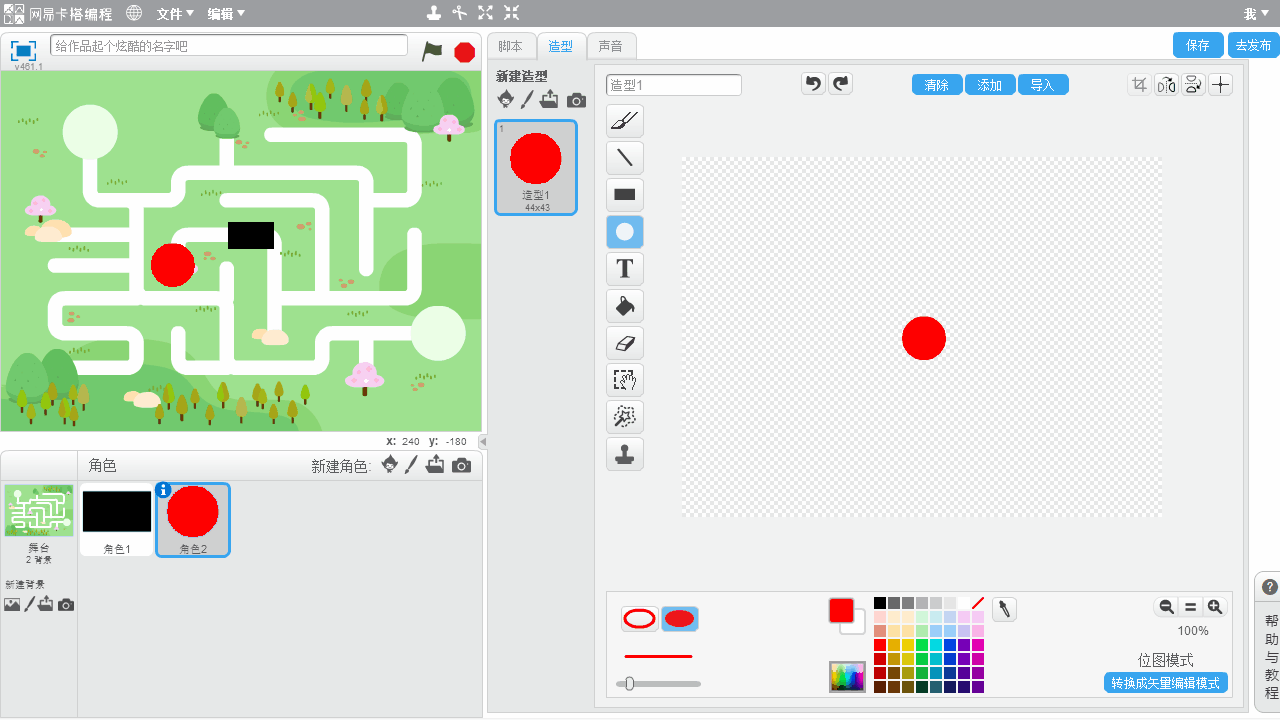This screenshot has width=1280, height=720.
Task: Select the Rectangle tool
Action: pos(625,195)
